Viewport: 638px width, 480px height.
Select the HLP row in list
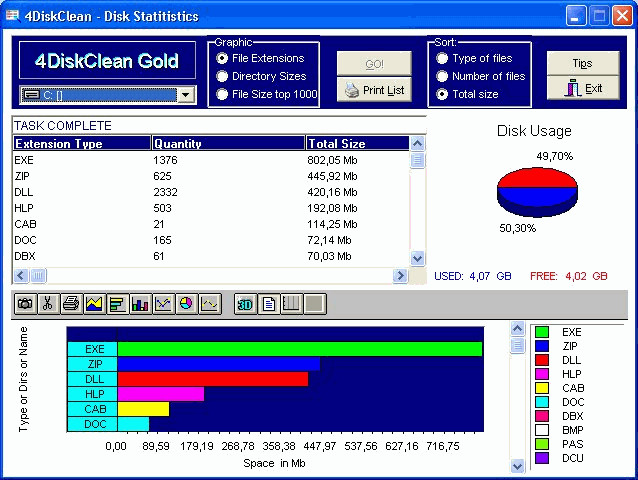coord(211,208)
